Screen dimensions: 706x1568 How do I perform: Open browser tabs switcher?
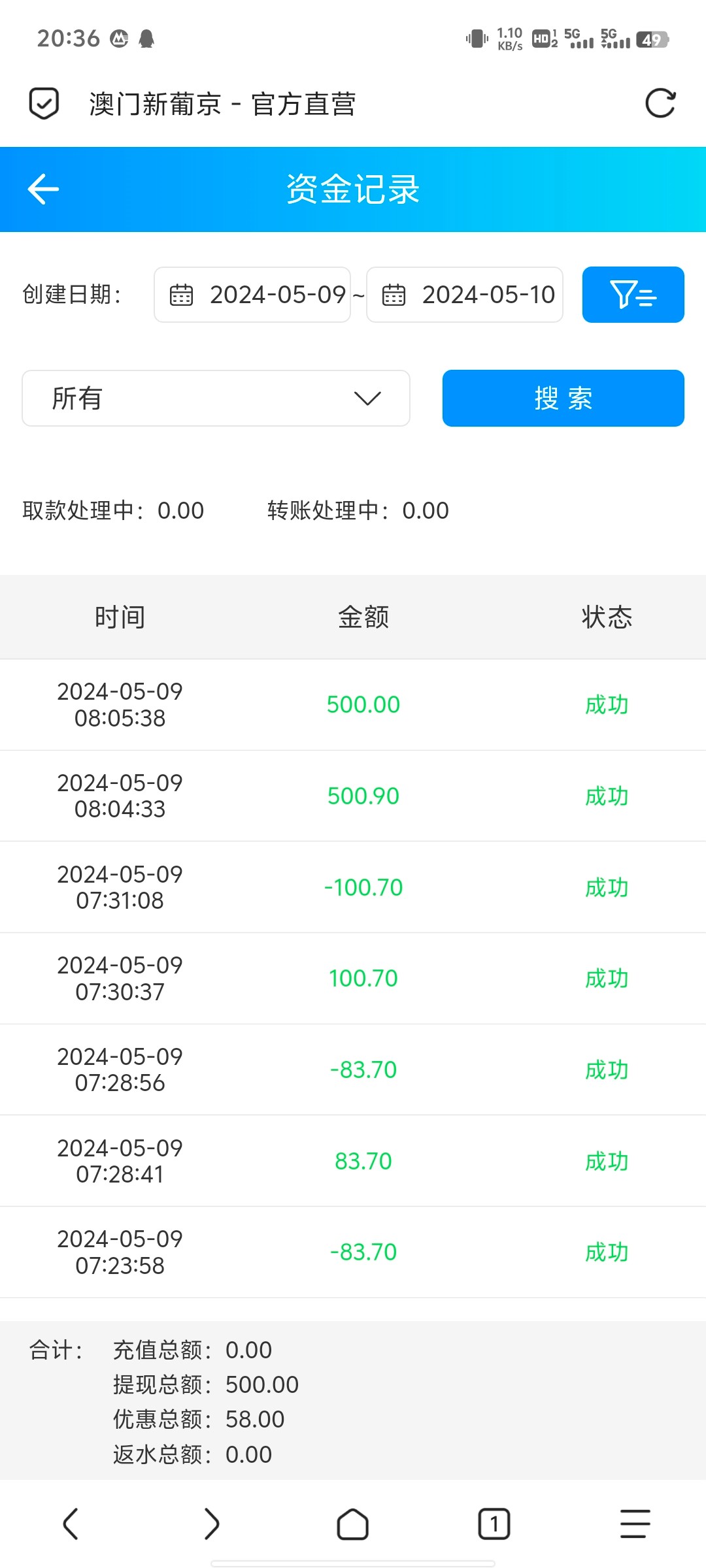coord(494,1524)
